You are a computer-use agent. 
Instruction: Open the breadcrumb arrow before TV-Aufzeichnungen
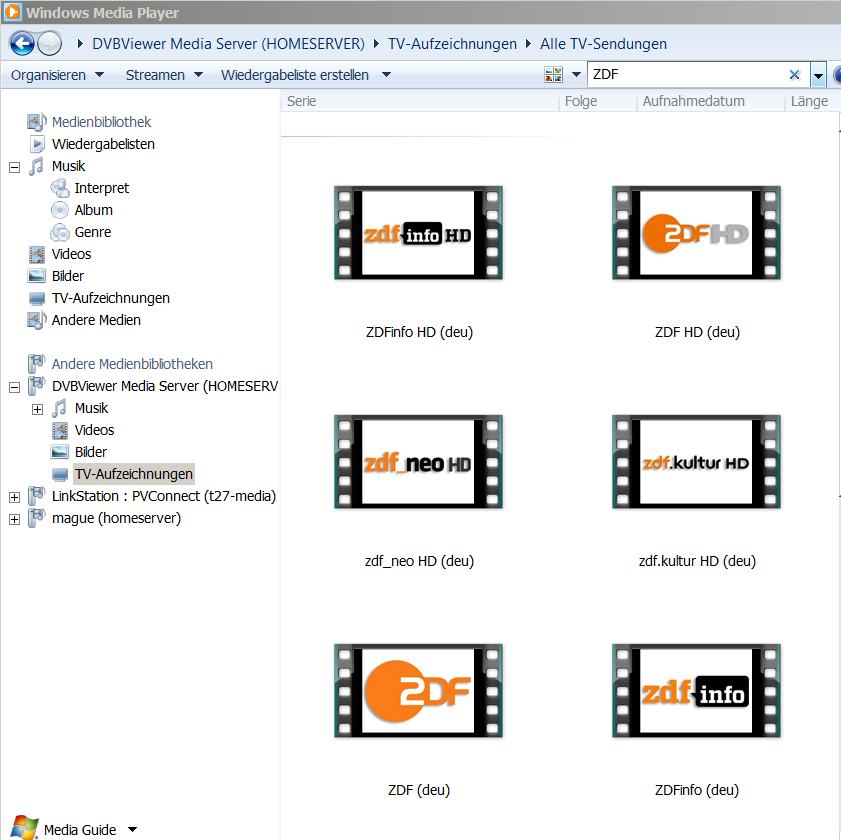pyautogui.click(x=376, y=43)
